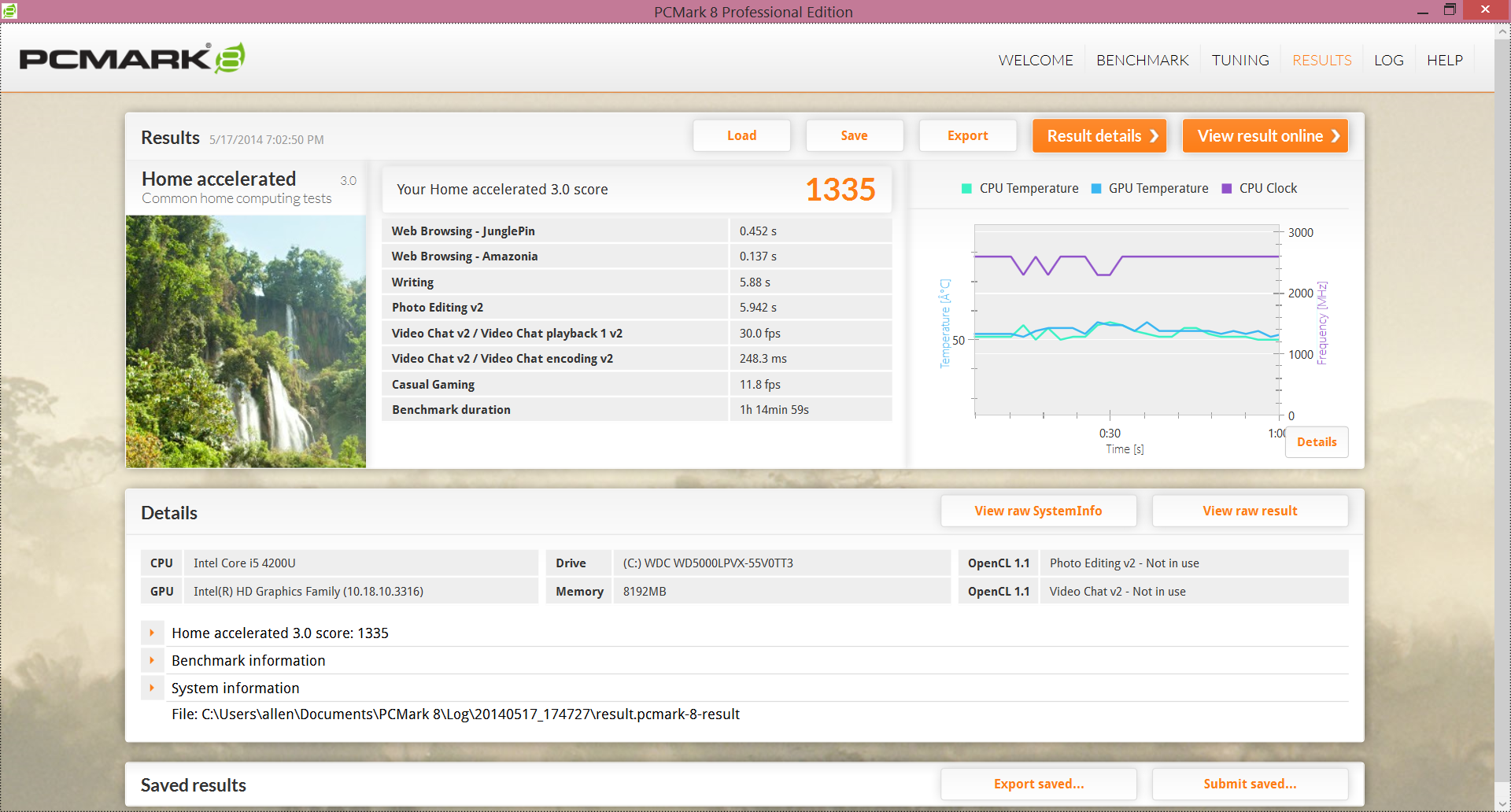Click the 248.3 ms value
Image resolution: width=1511 pixels, height=812 pixels.
click(x=763, y=359)
